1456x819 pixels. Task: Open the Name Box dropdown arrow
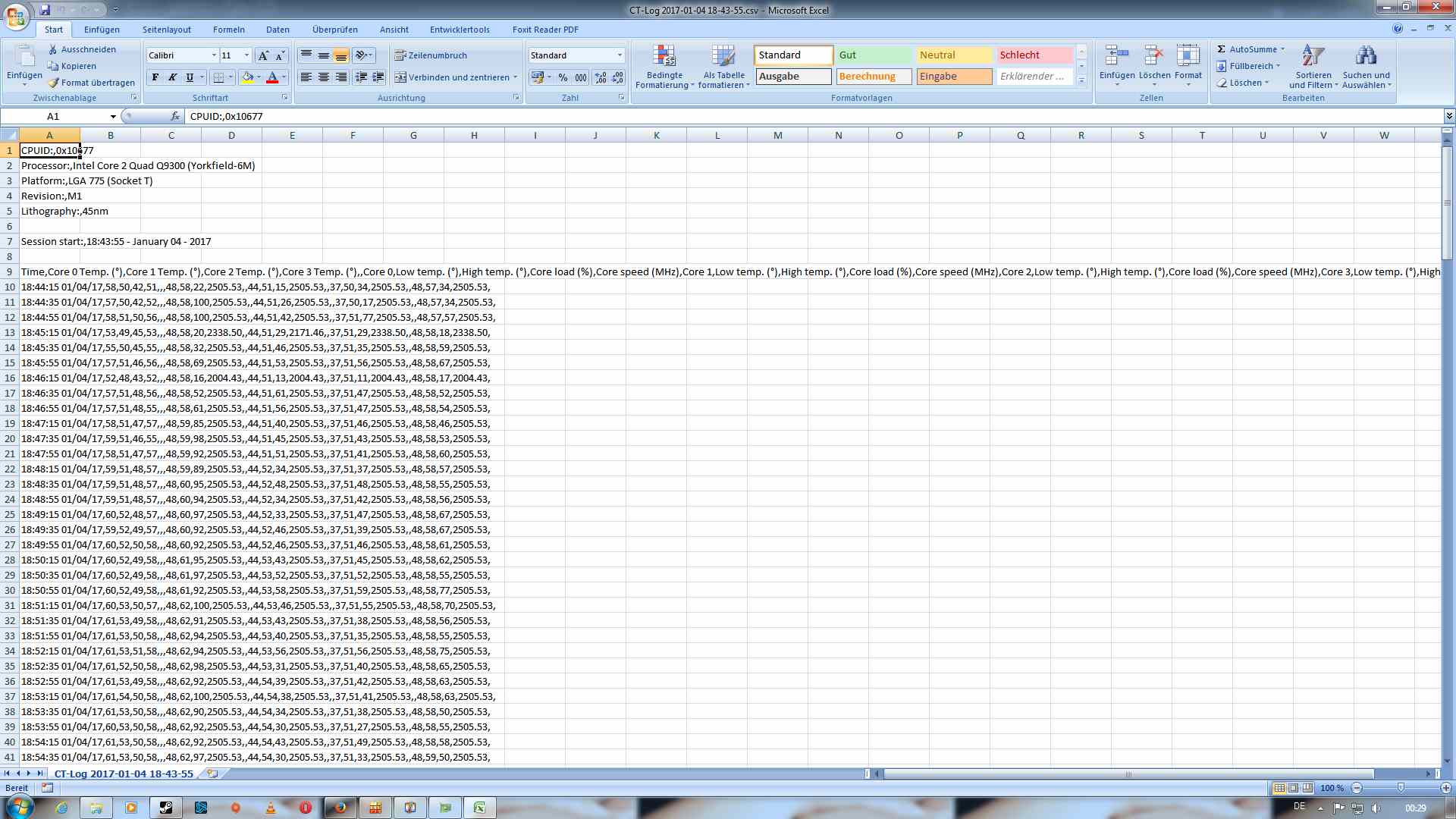(x=113, y=116)
